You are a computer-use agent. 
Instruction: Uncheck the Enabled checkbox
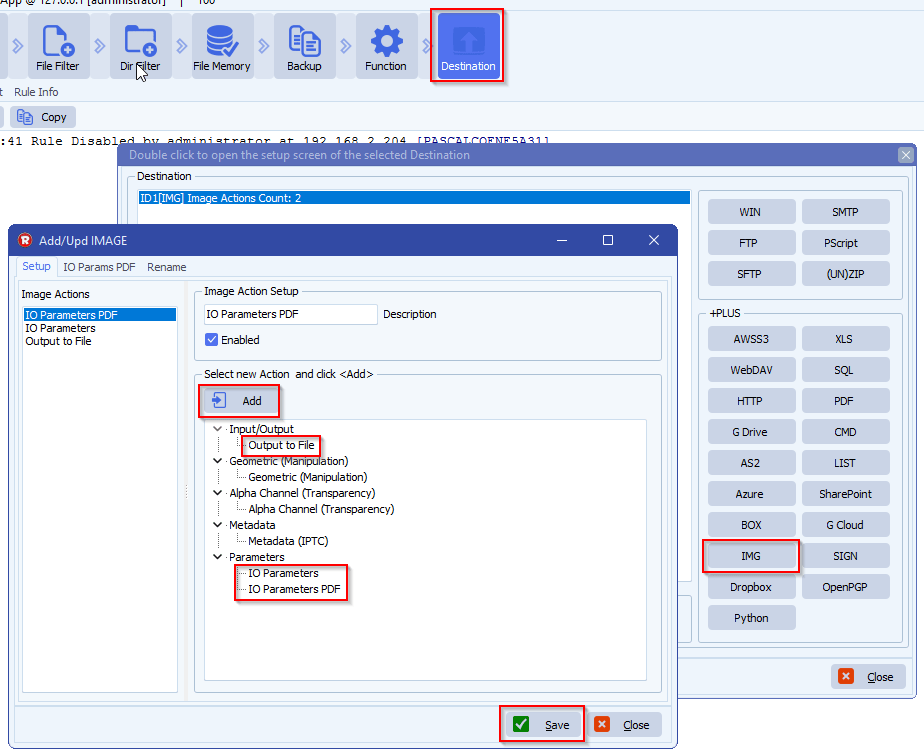pyautogui.click(x=212, y=339)
